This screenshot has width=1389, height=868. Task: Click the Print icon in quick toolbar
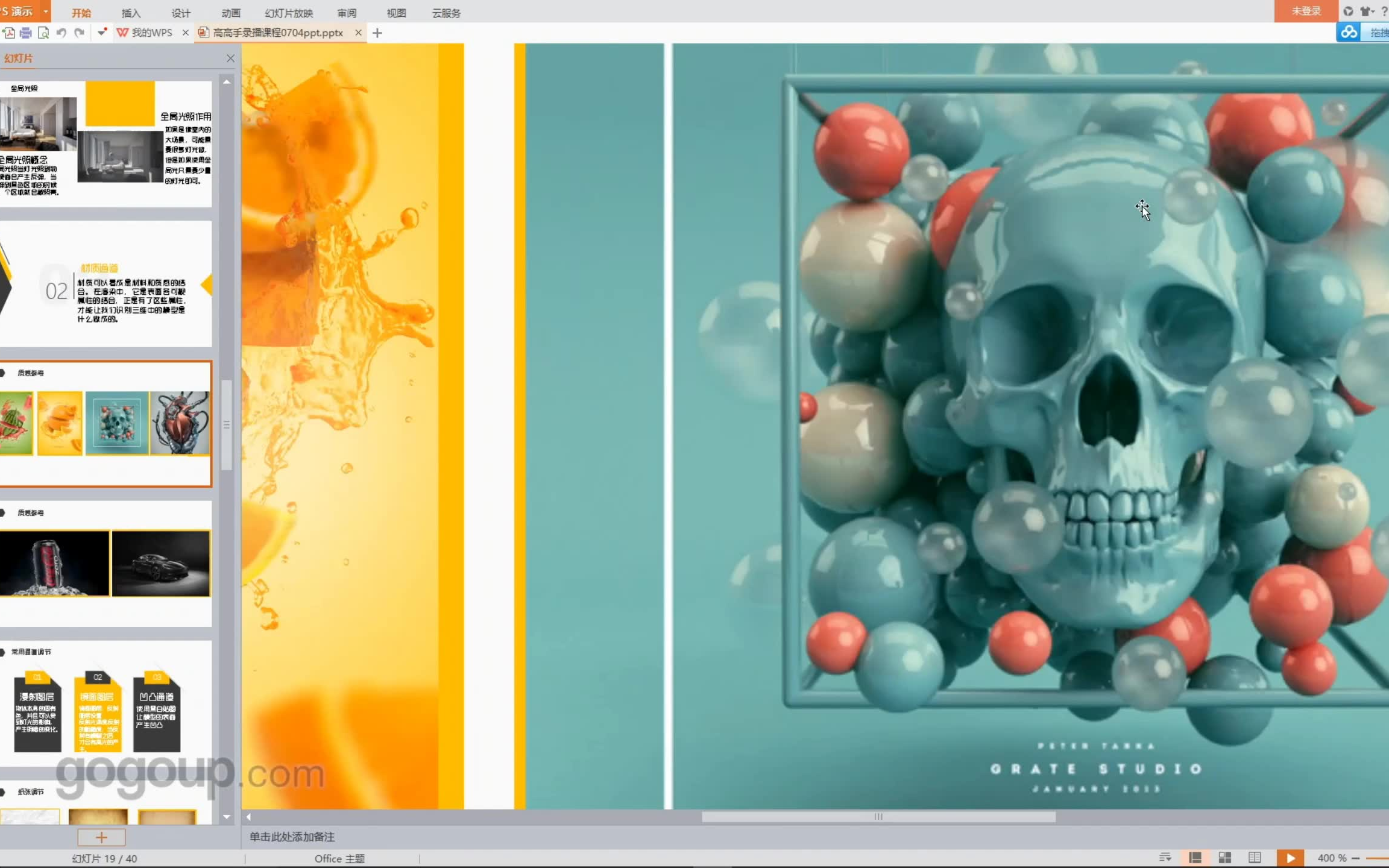[x=25, y=33]
